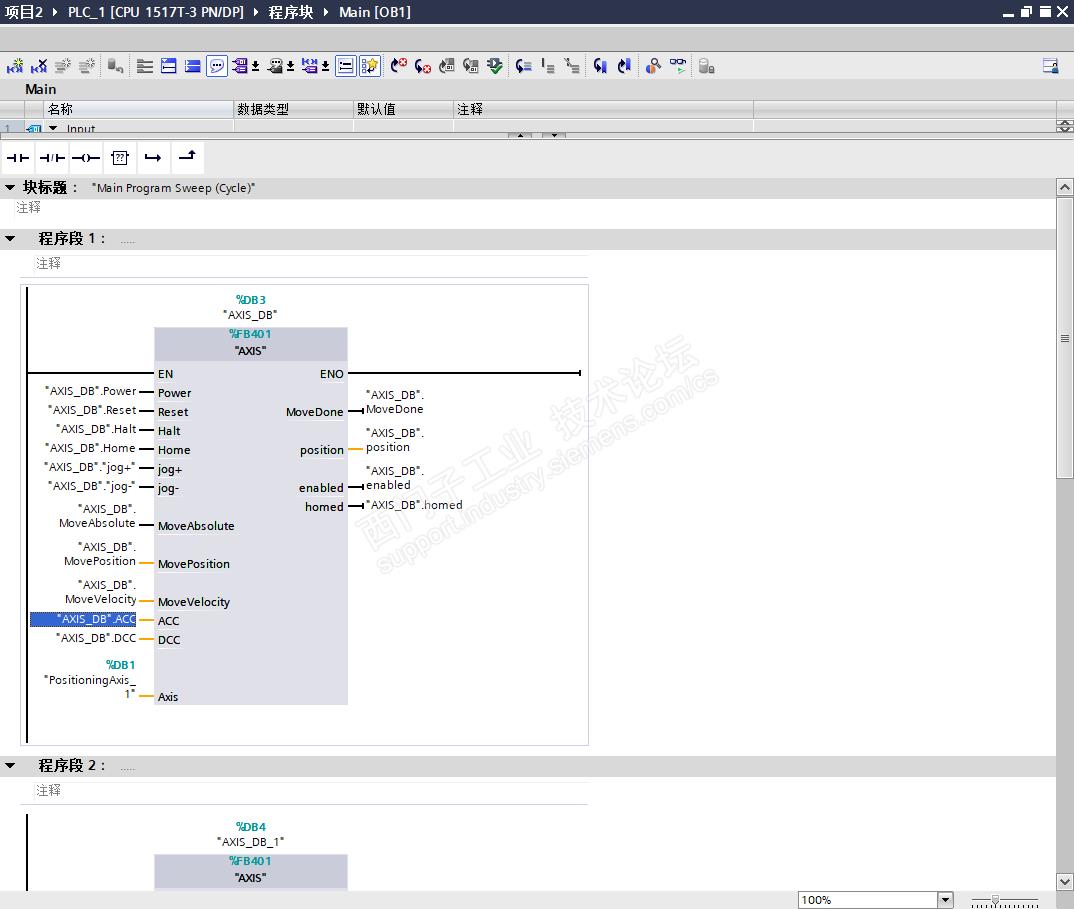The height and width of the screenshot is (909, 1074).
Task: Click the Delete network toolbar icon
Action: coord(39,66)
